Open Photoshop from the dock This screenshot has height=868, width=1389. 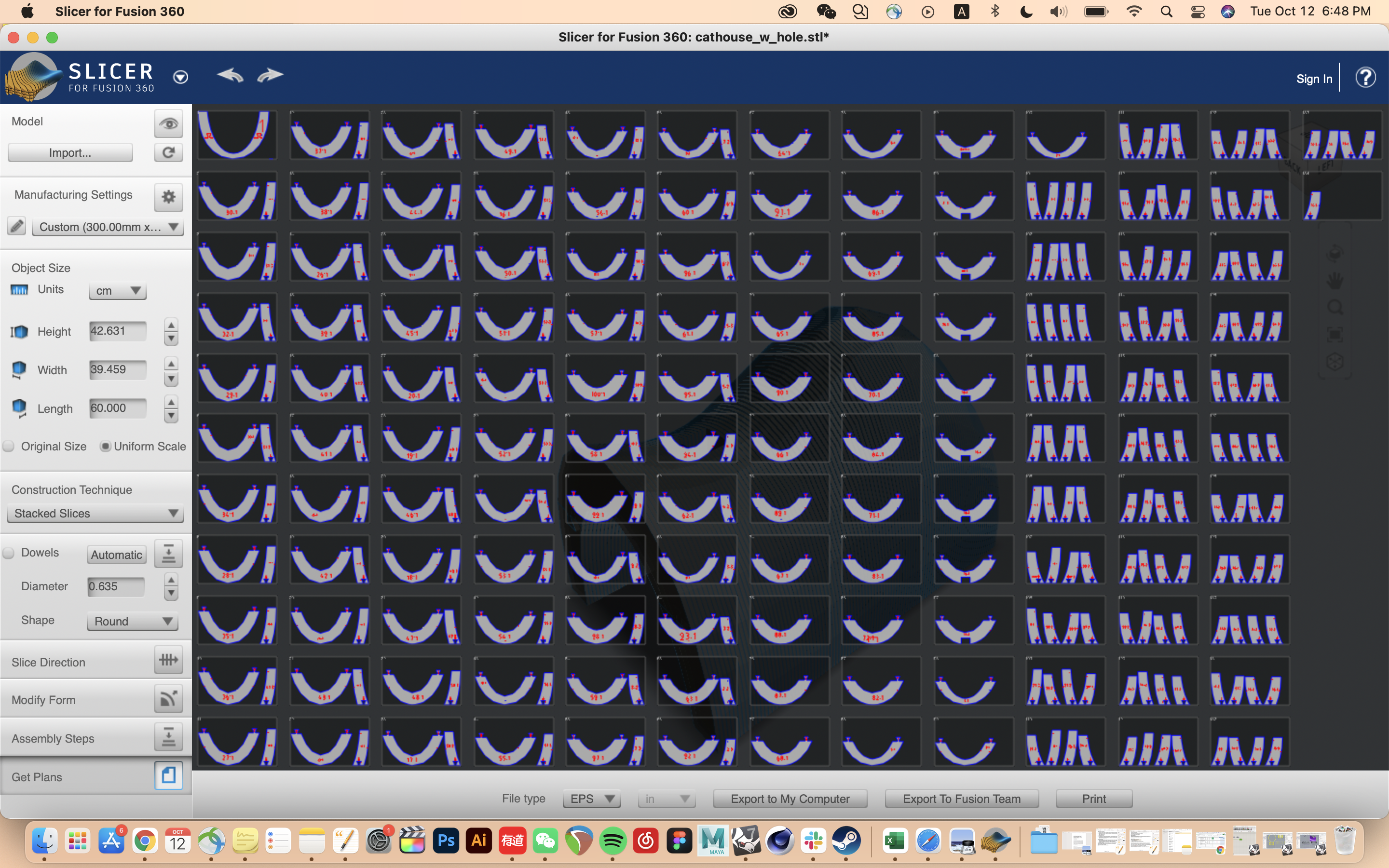(446, 841)
